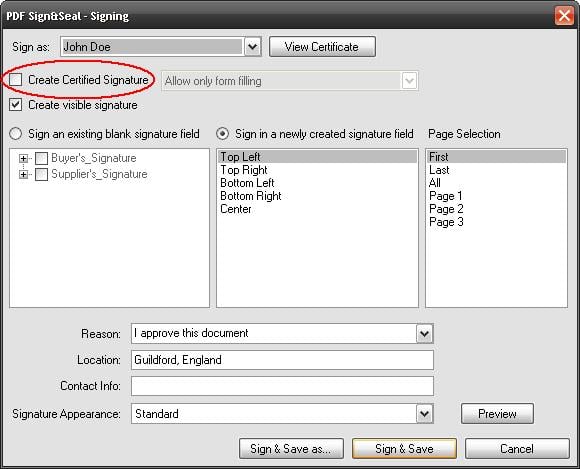Viewport: 580px width, 469px height.
Task: Click the Location field with Guildford, England
Action: 283,360
